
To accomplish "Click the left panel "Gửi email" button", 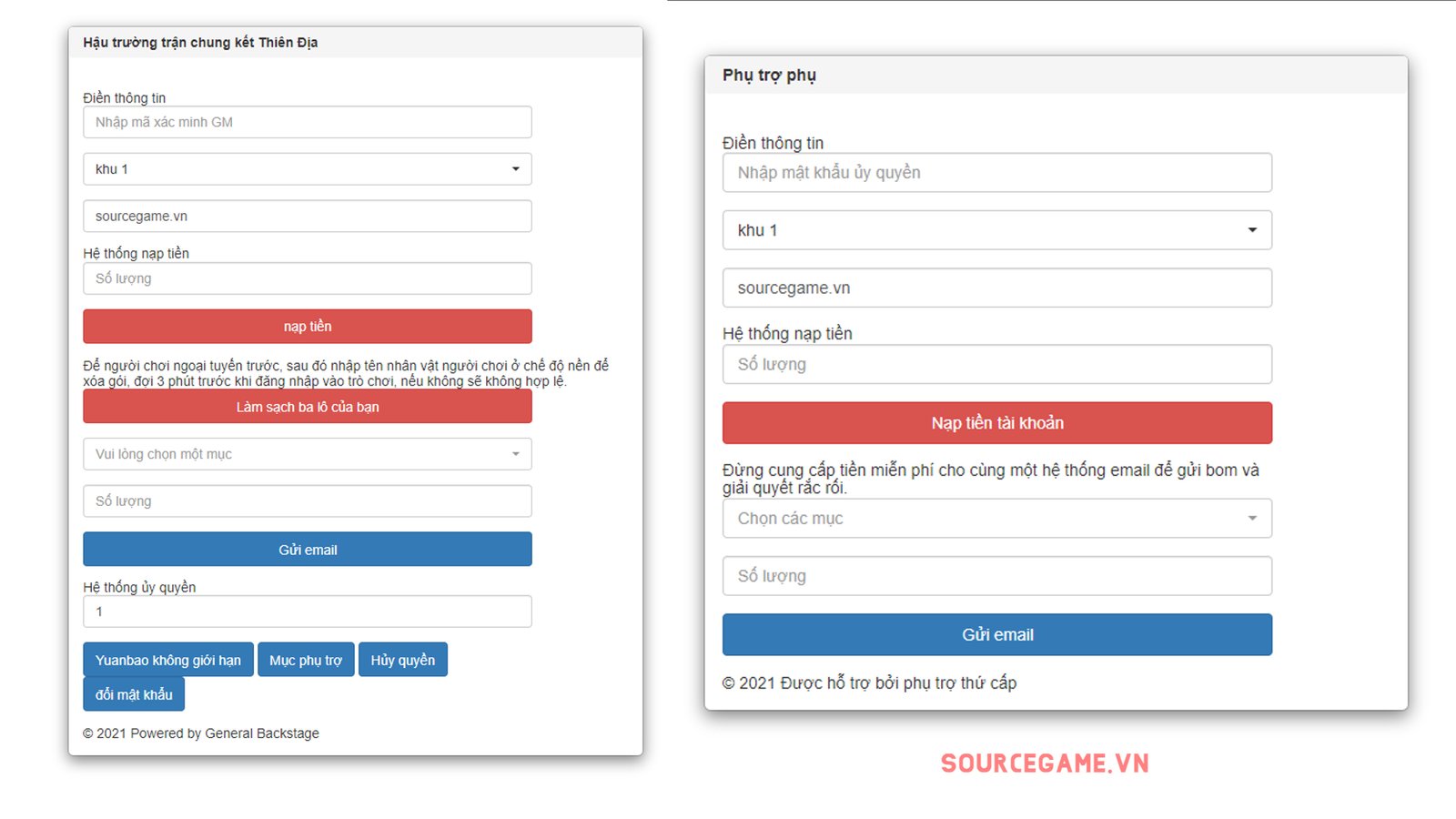I will 307,550.
